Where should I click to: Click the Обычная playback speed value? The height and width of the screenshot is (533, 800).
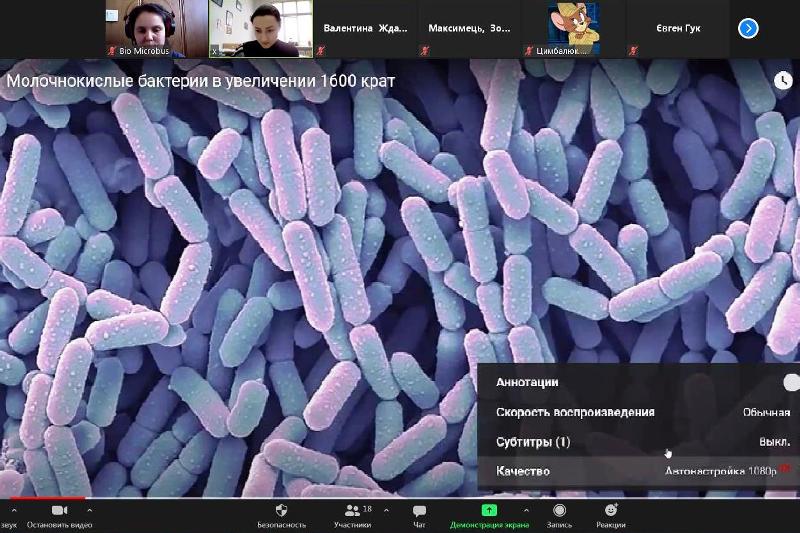(766, 412)
